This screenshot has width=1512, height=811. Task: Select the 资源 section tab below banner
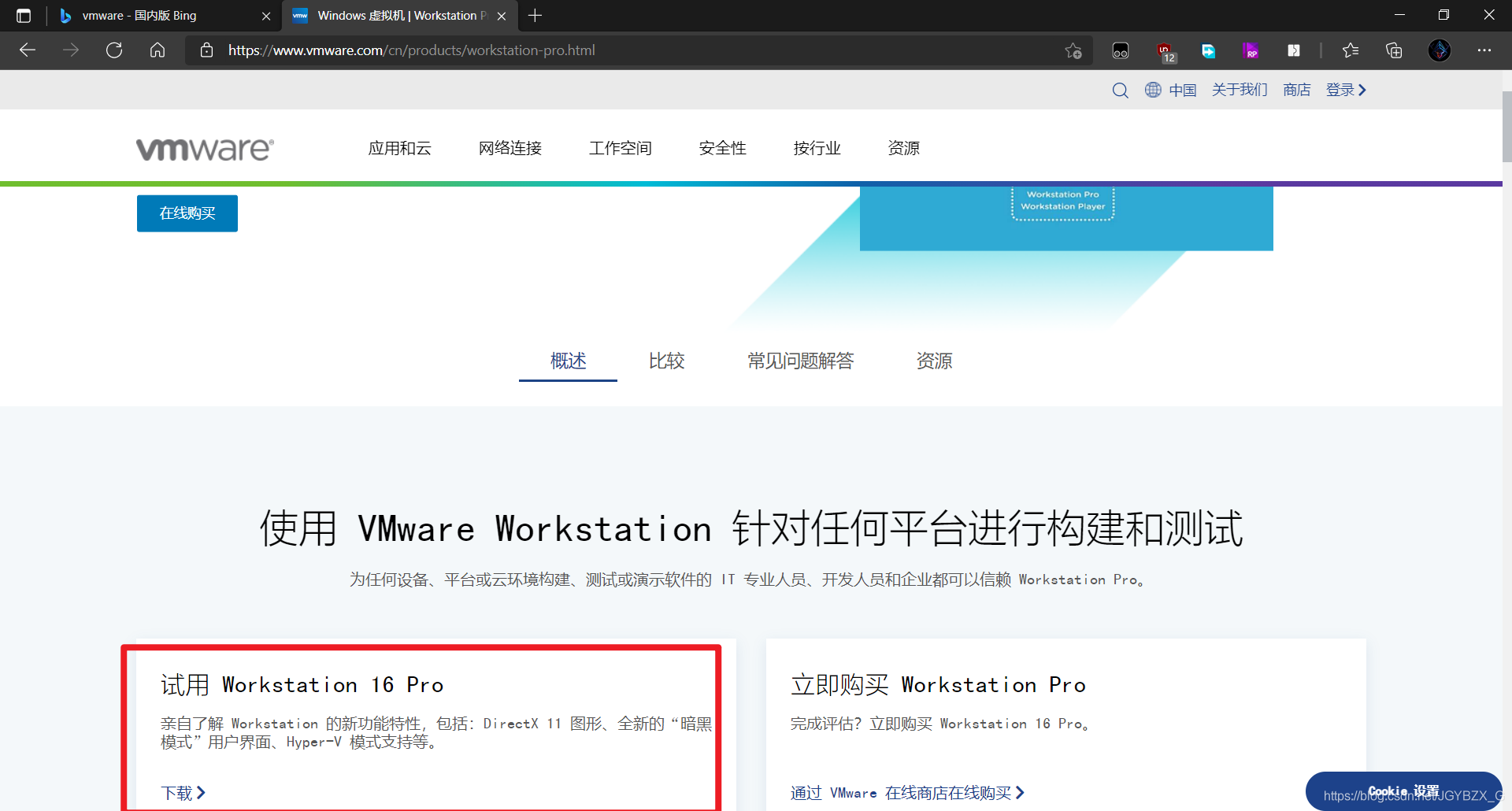click(935, 361)
